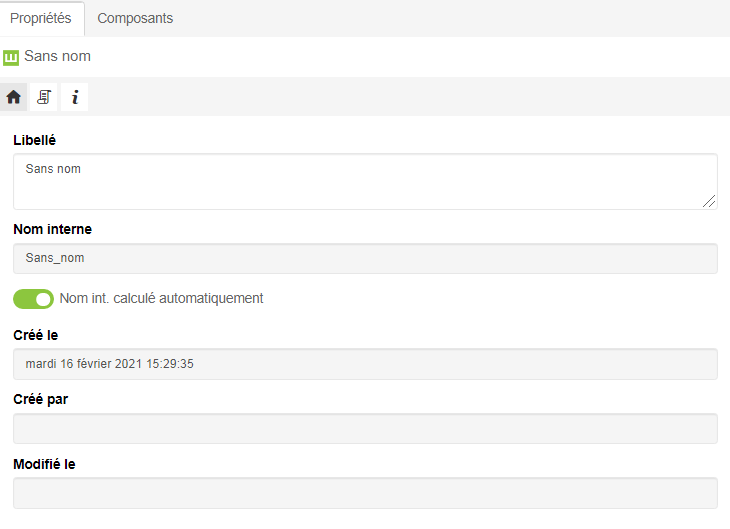
Task: Click the 'Sans nom' title text
Action: pyautogui.click(x=57, y=57)
